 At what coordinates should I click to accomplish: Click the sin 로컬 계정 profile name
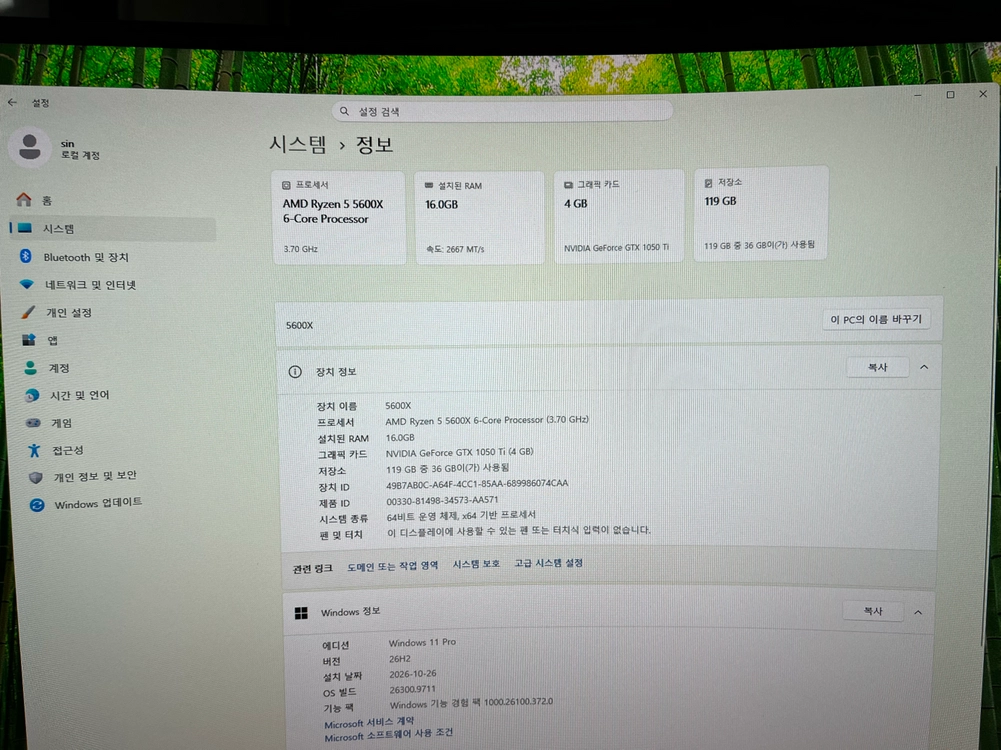click(80, 149)
